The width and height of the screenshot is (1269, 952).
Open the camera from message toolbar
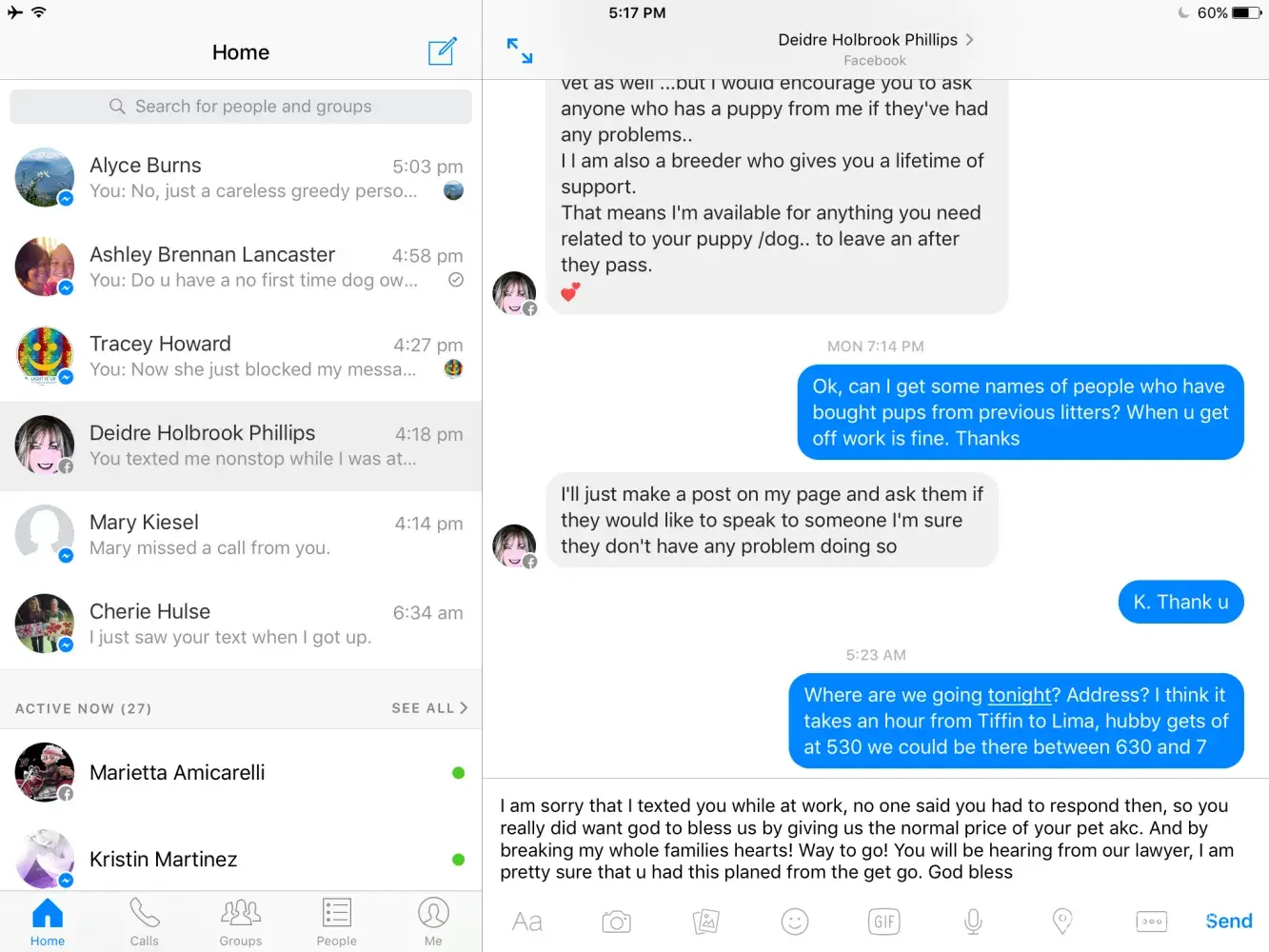click(x=617, y=922)
